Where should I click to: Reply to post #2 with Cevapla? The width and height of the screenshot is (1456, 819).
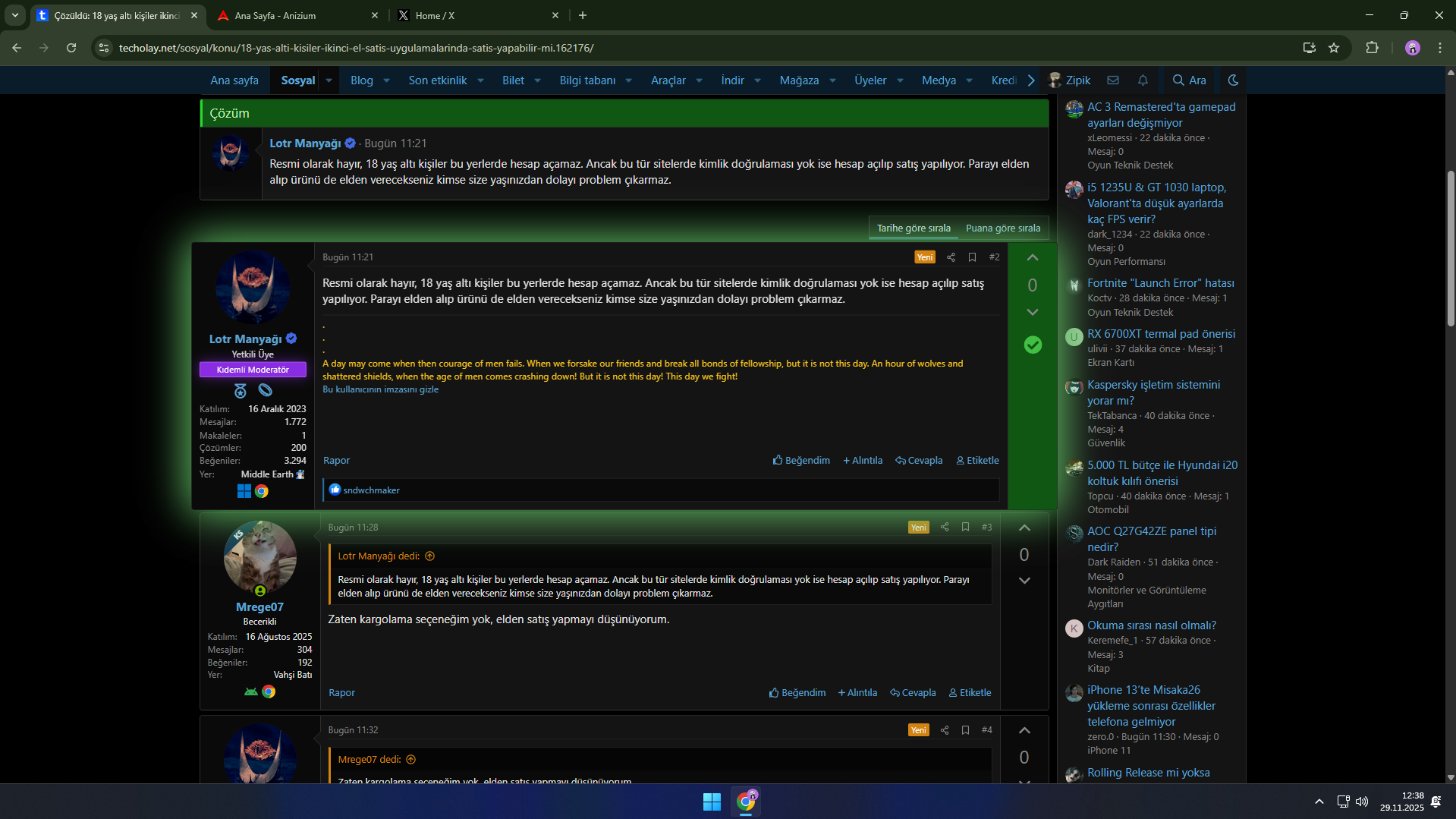pos(919,461)
